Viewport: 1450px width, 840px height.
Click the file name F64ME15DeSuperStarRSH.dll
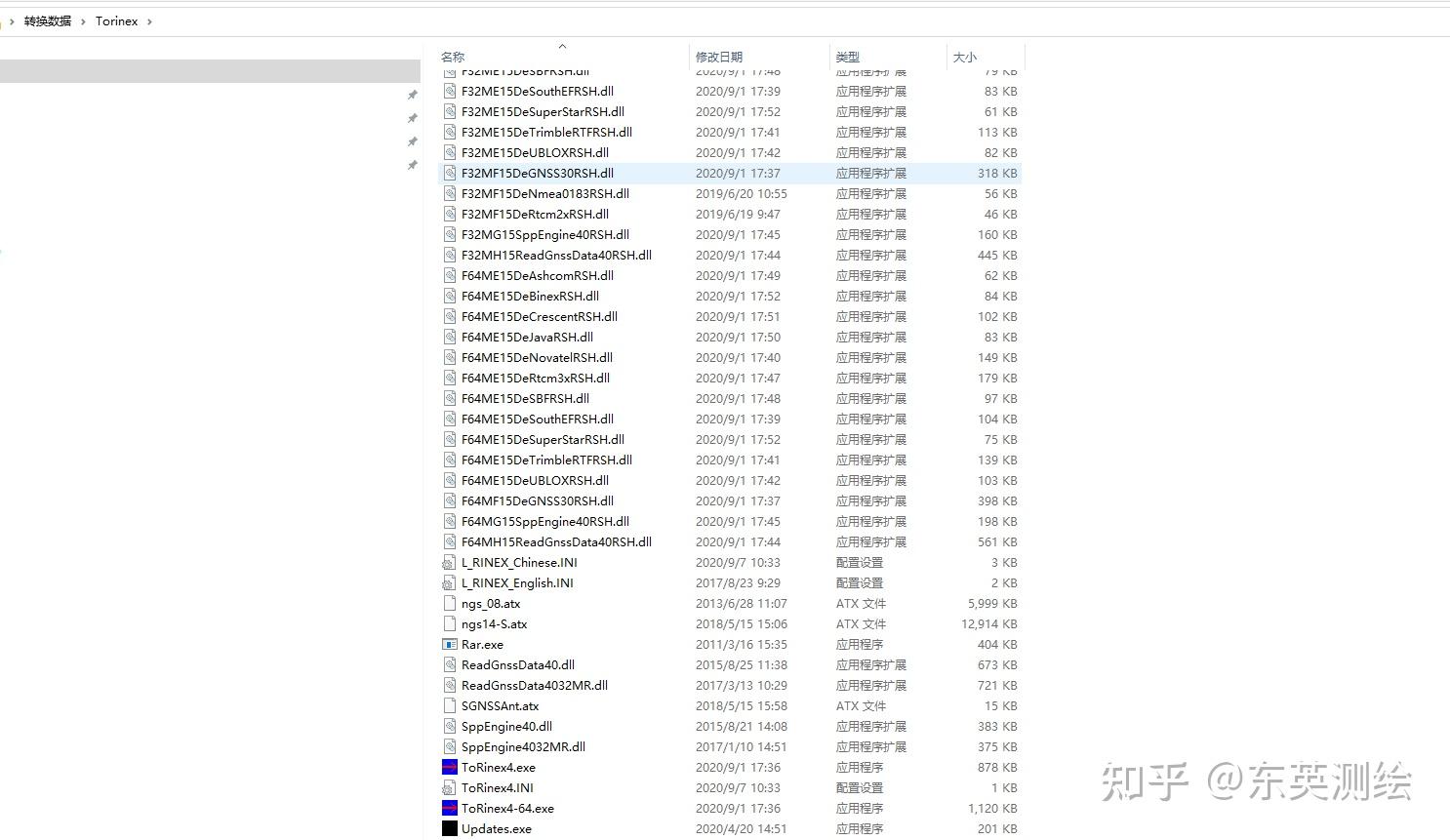point(543,439)
